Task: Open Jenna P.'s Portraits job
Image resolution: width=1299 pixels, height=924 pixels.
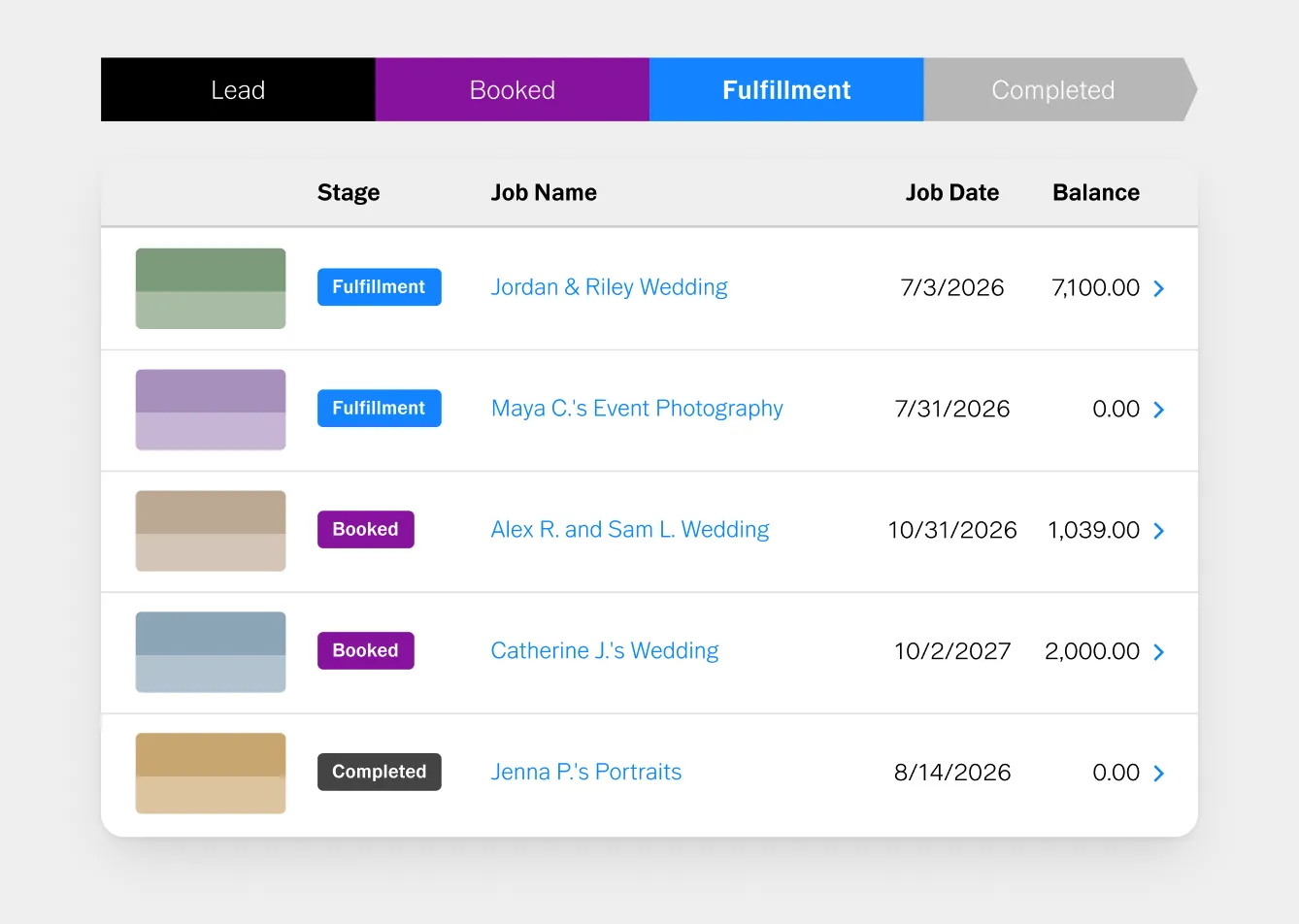Action: [586, 773]
